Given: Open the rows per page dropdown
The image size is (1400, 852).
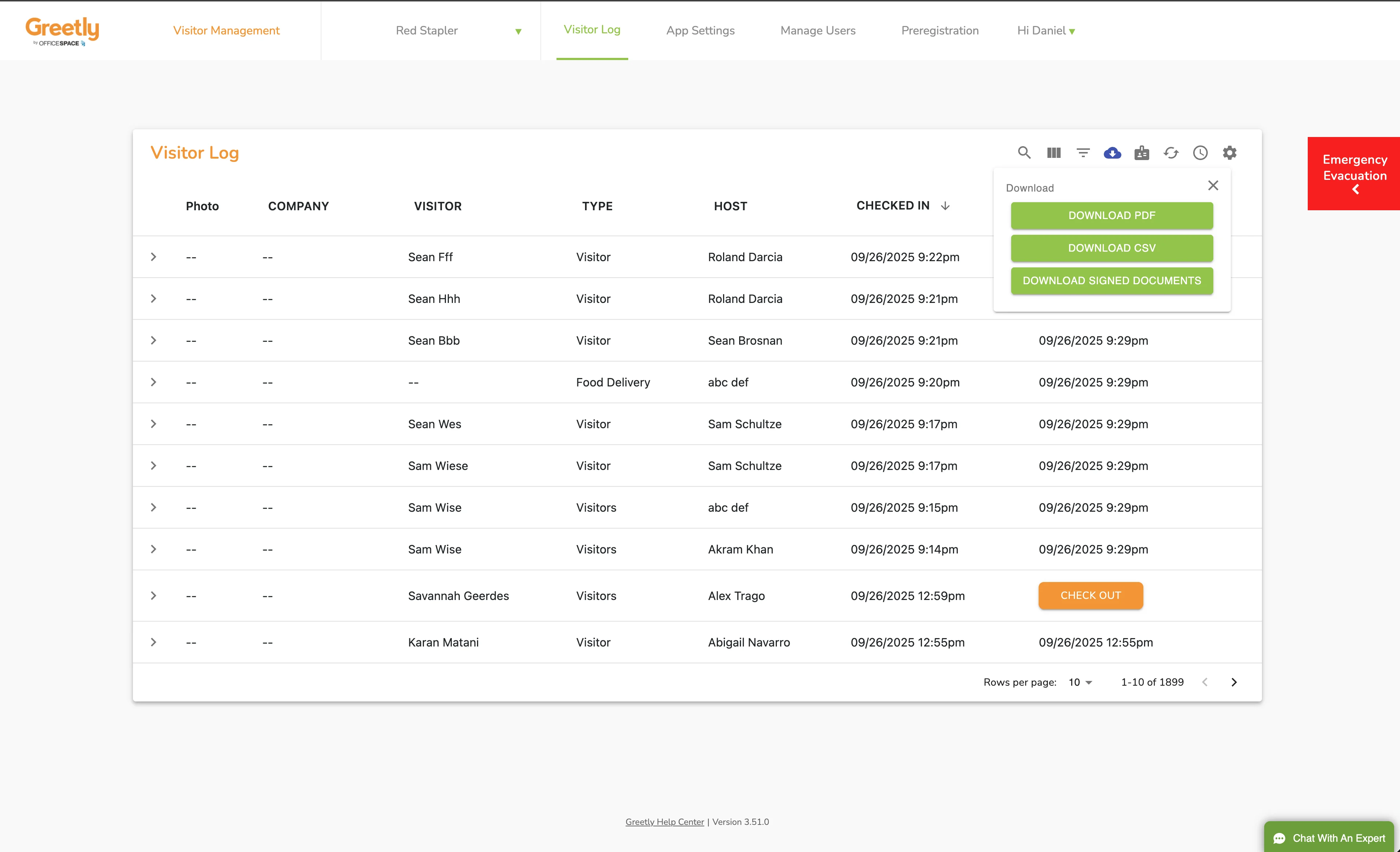Looking at the screenshot, I should point(1080,682).
